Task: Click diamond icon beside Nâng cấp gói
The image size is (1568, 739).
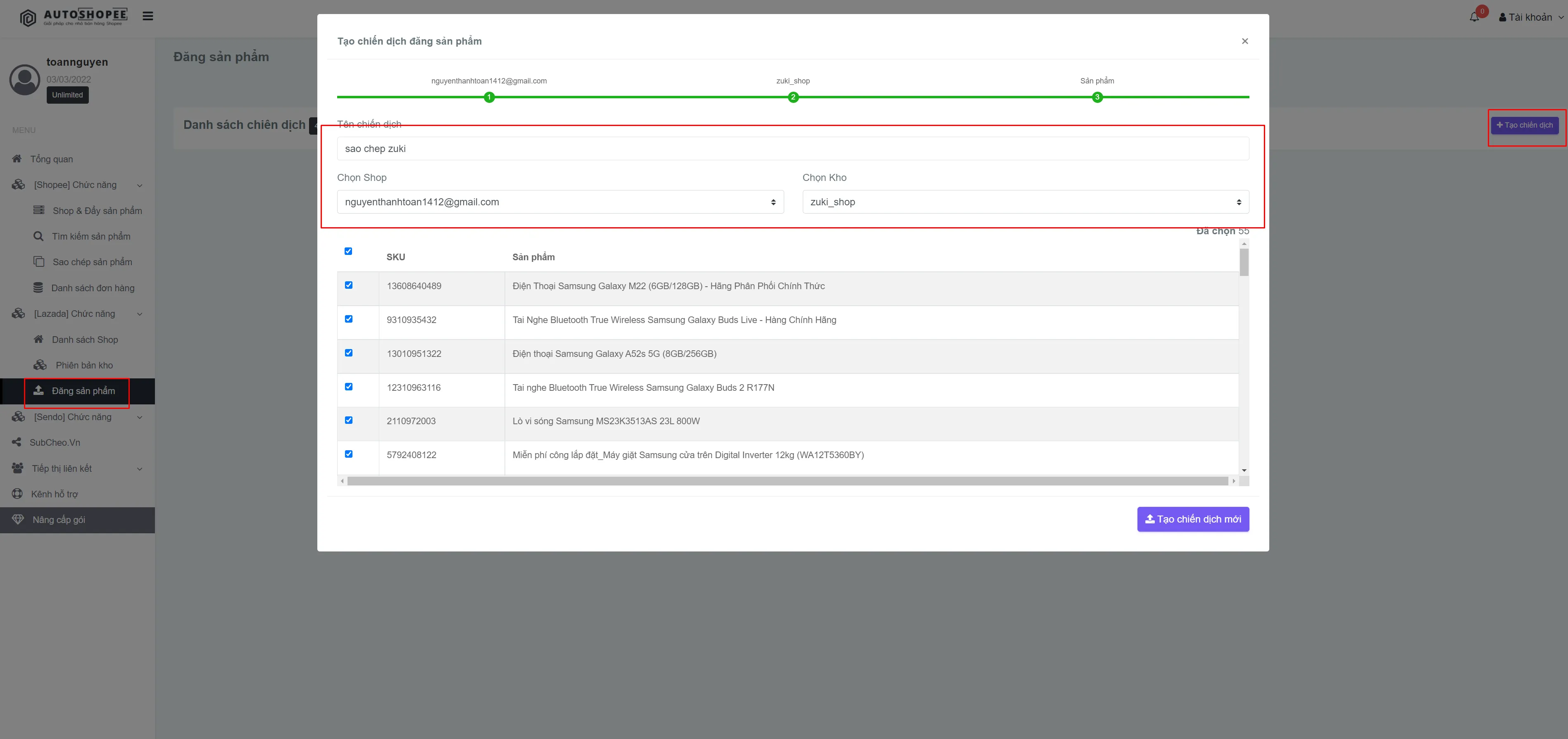Action: 18,520
